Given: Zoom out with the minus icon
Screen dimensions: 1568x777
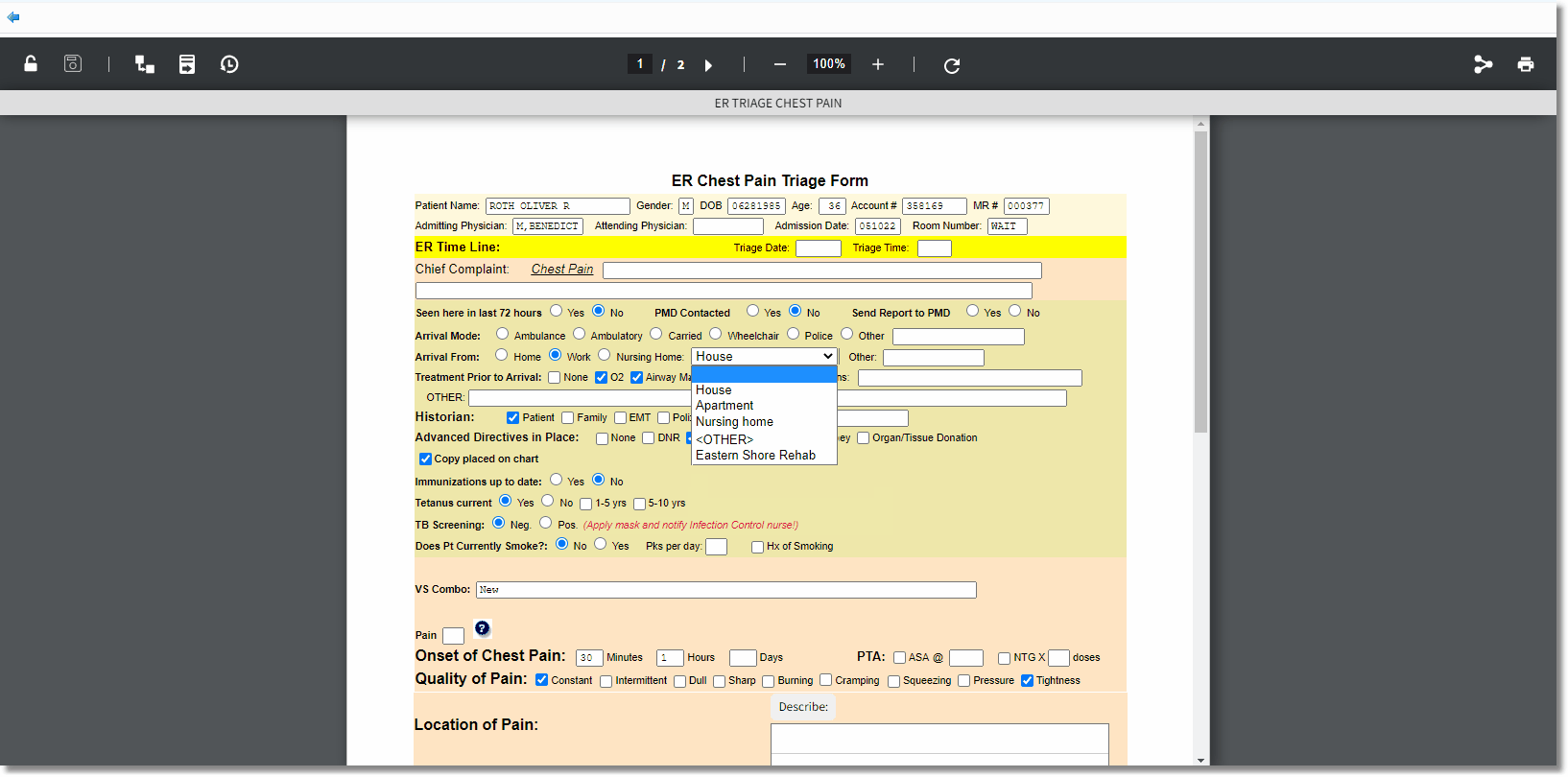Looking at the screenshot, I should pyautogui.click(x=780, y=64).
